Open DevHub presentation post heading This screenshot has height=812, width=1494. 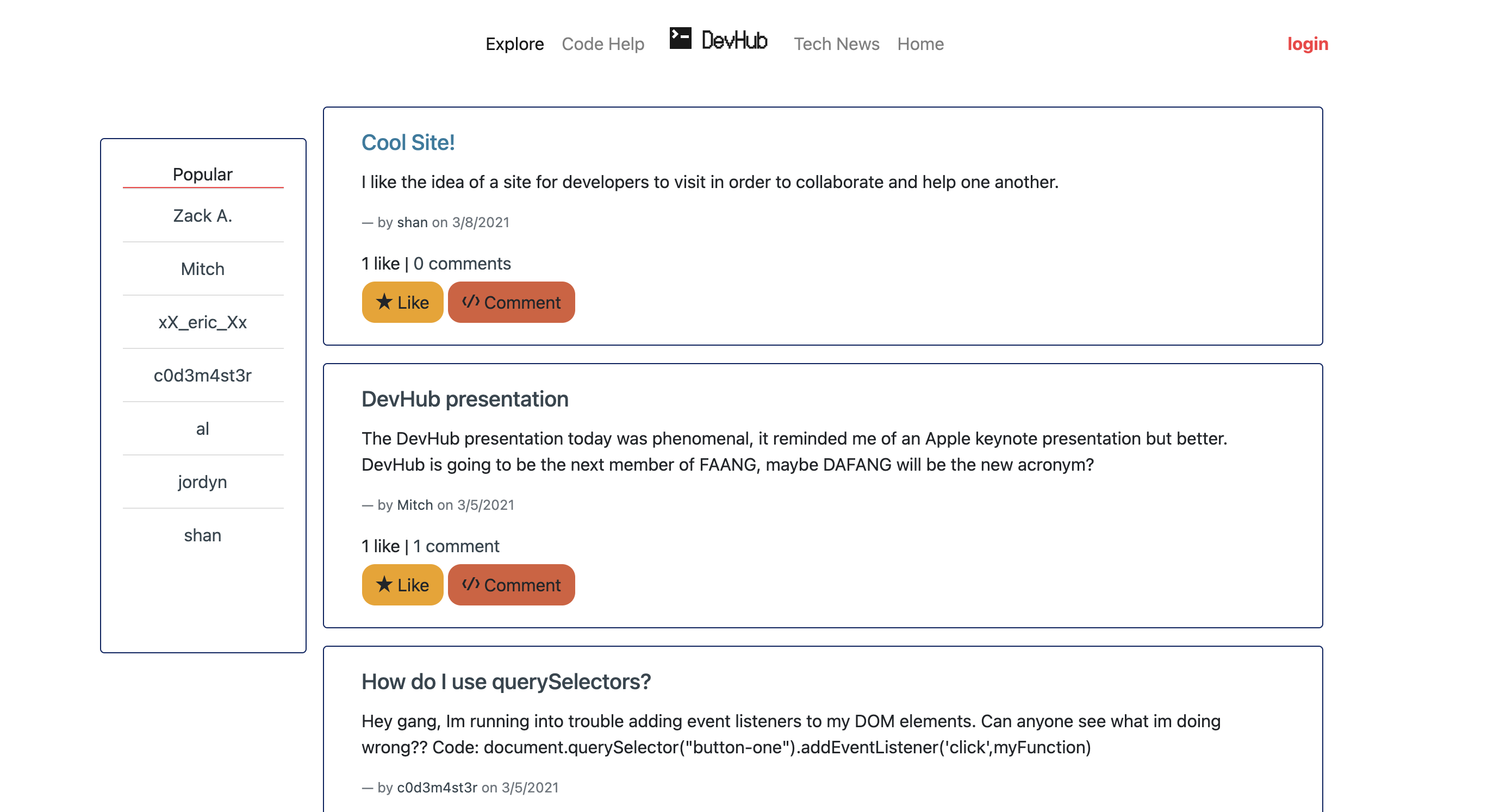[x=464, y=399]
